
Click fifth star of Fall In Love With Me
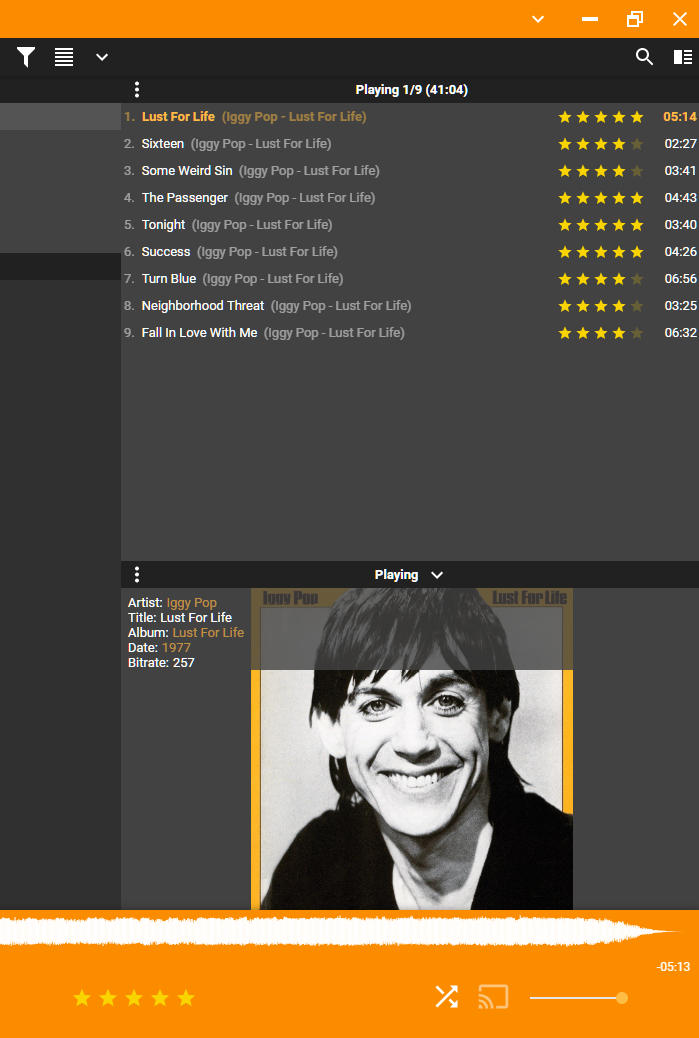[637, 333]
